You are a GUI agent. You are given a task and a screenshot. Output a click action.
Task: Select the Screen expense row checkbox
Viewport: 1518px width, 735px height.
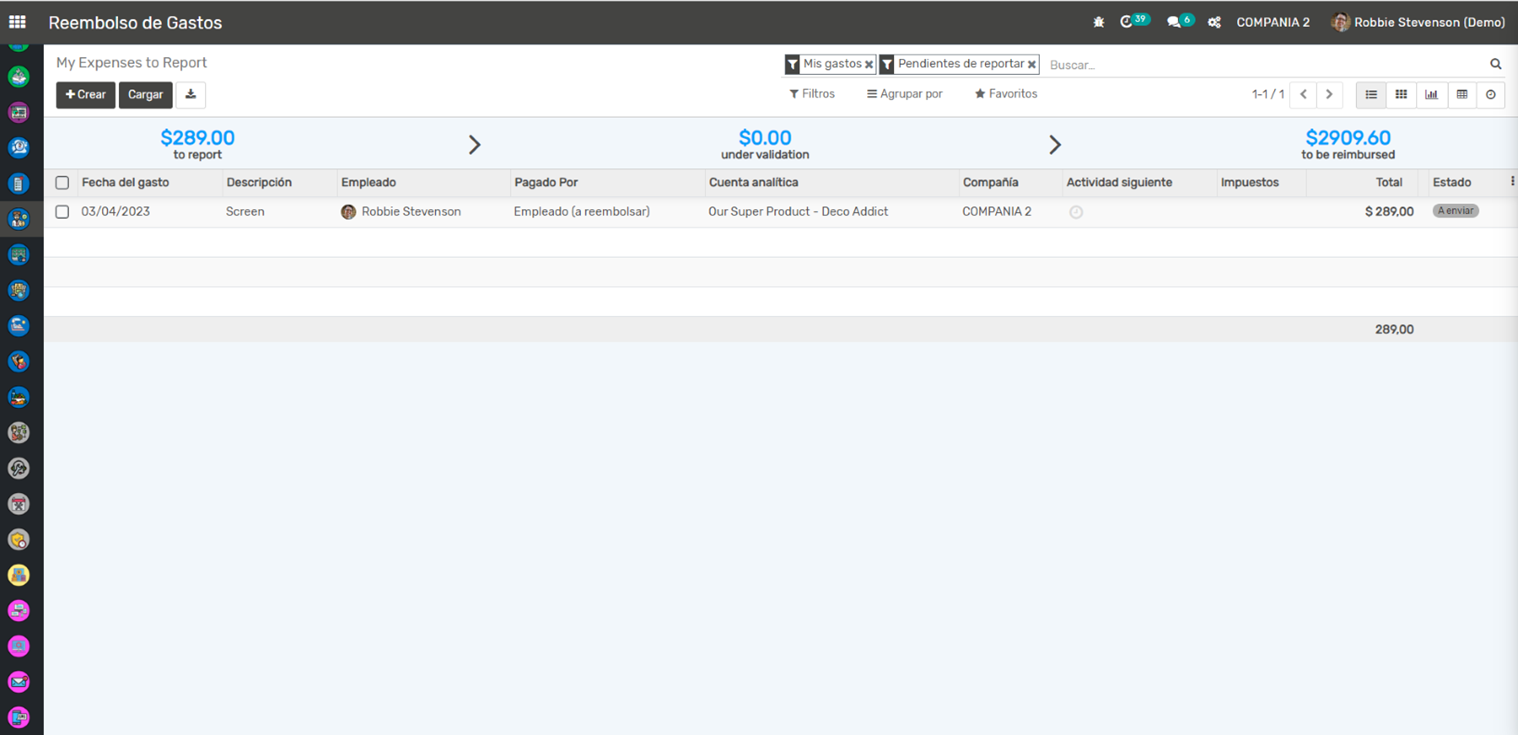click(x=62, y=212)
